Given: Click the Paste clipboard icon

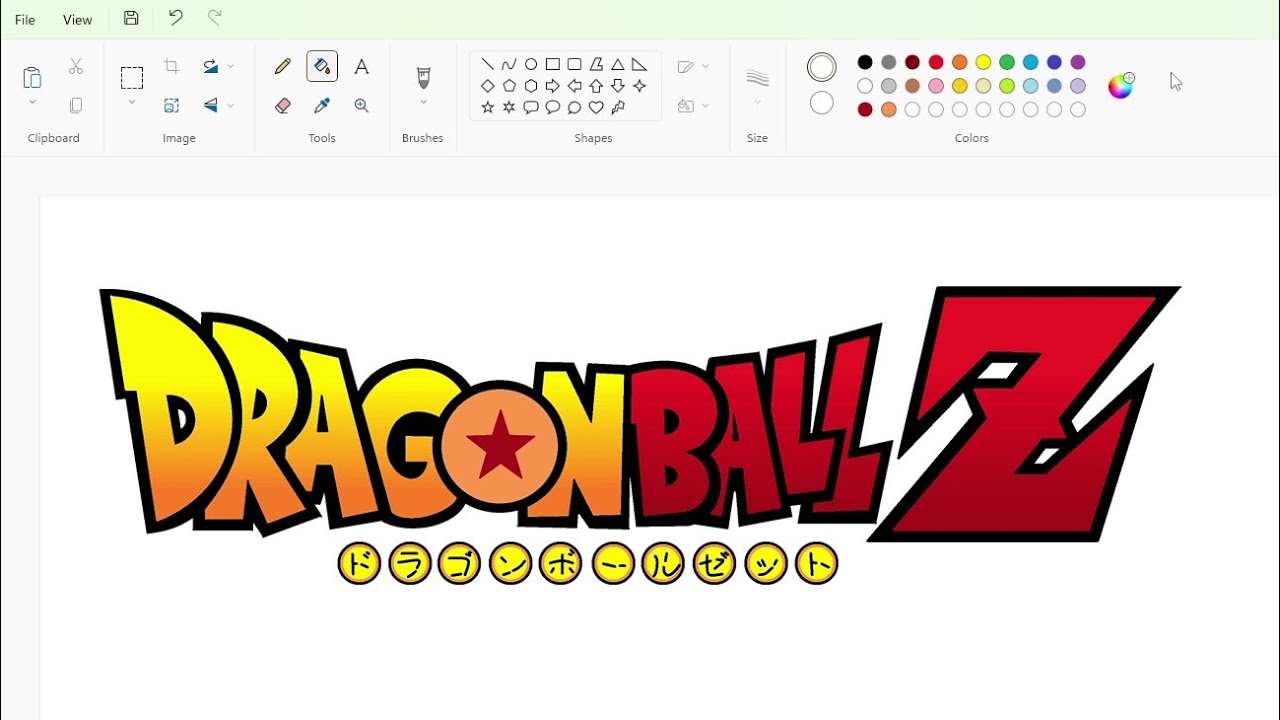Looking at the screenshot, I should coord(32,77).
